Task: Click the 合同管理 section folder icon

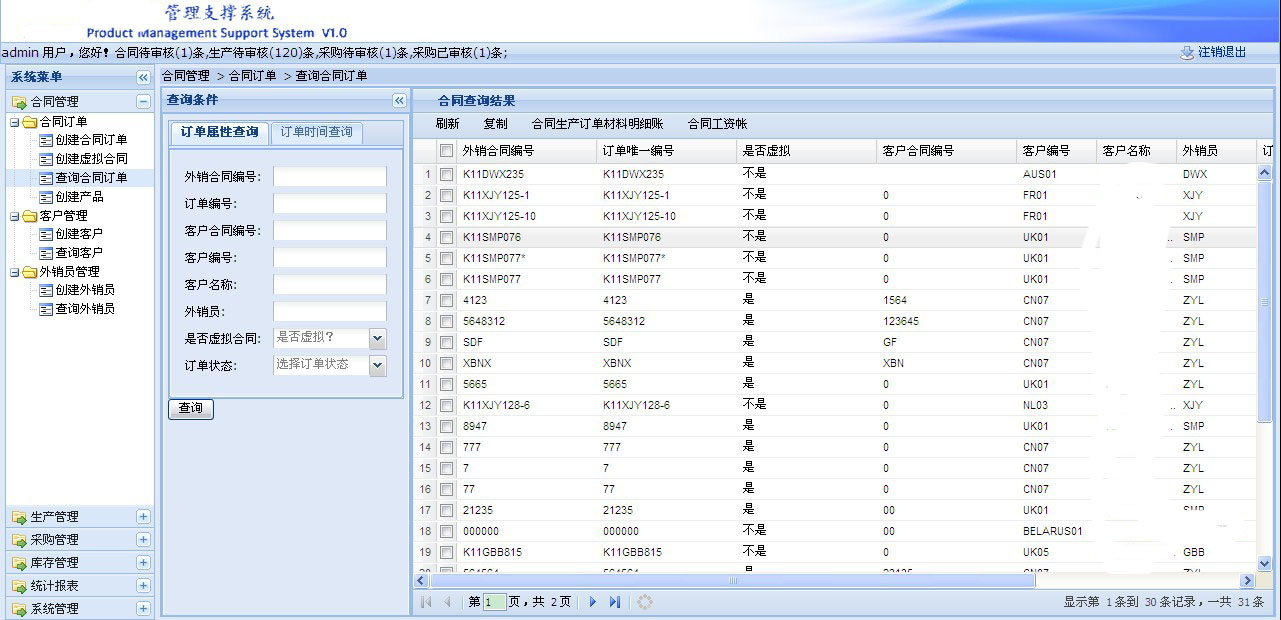Action: 20,102
